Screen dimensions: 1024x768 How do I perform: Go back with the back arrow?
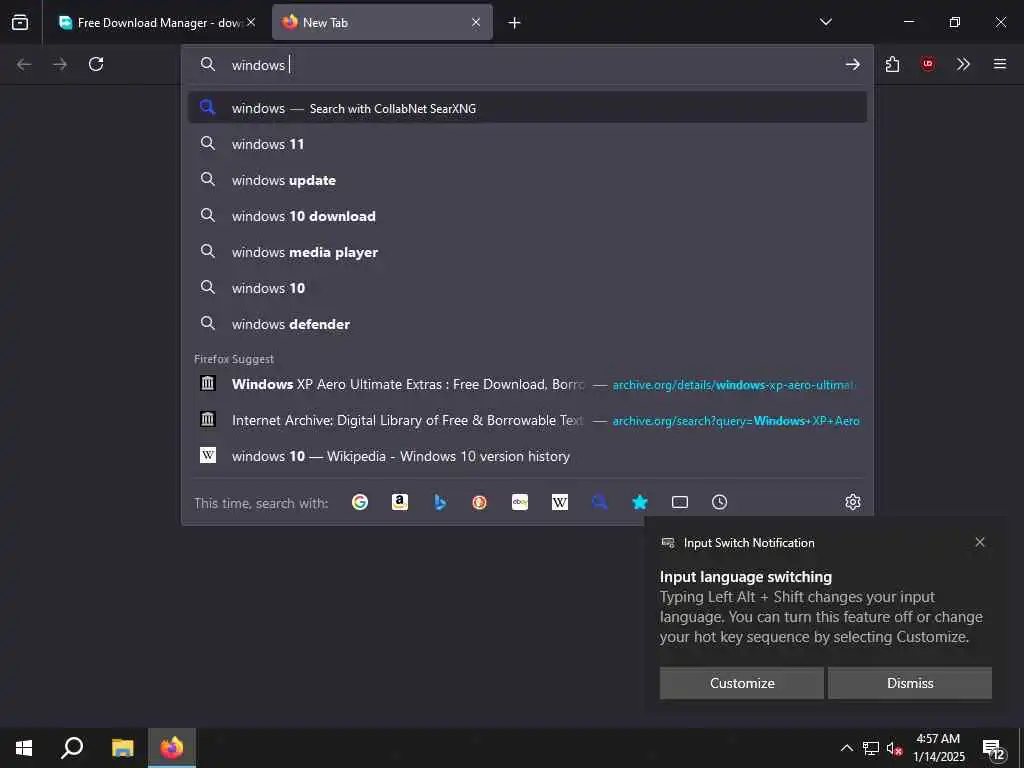pos(24,64)
